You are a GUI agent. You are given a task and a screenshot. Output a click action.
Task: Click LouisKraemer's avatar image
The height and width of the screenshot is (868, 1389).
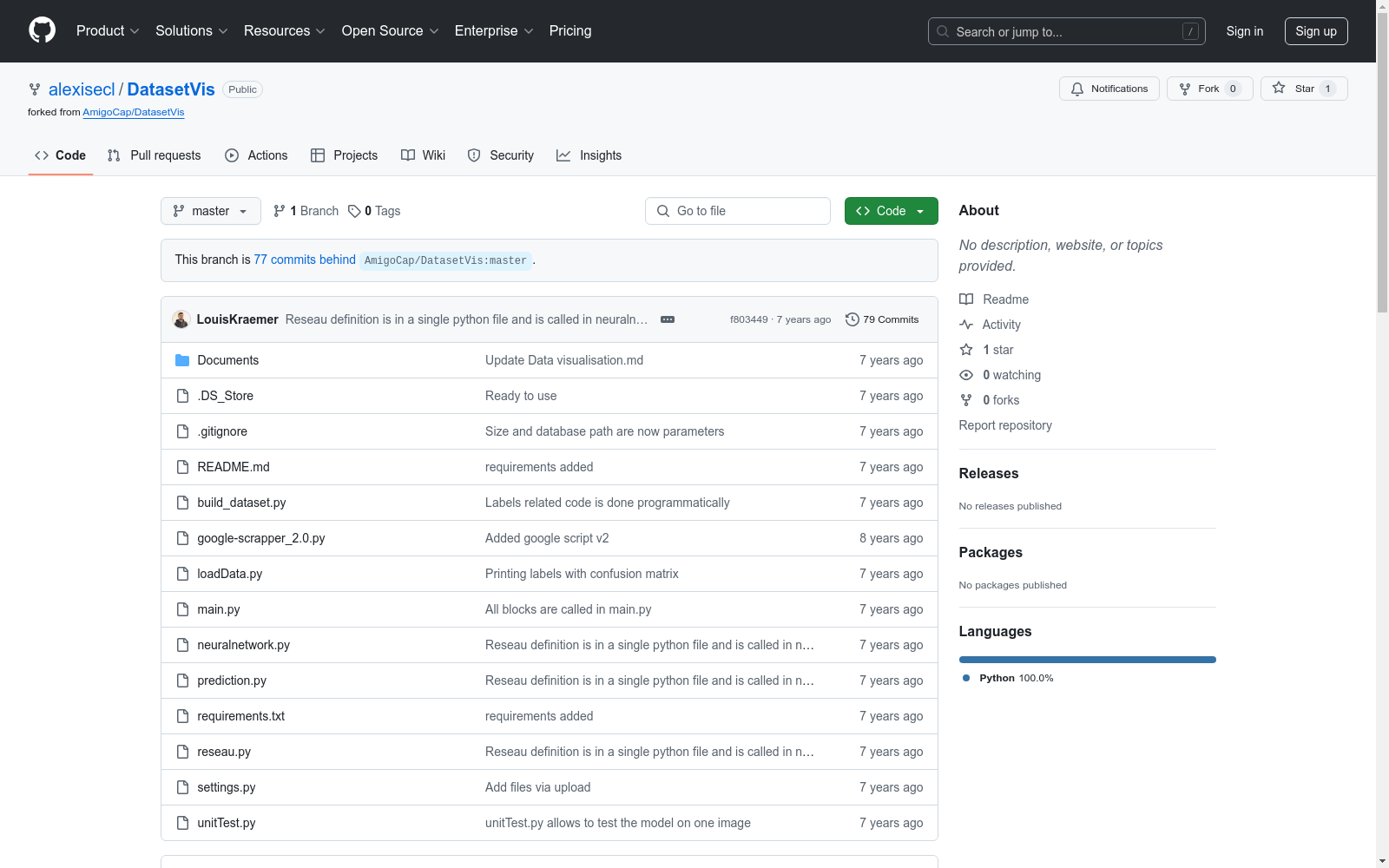(181, 319)
